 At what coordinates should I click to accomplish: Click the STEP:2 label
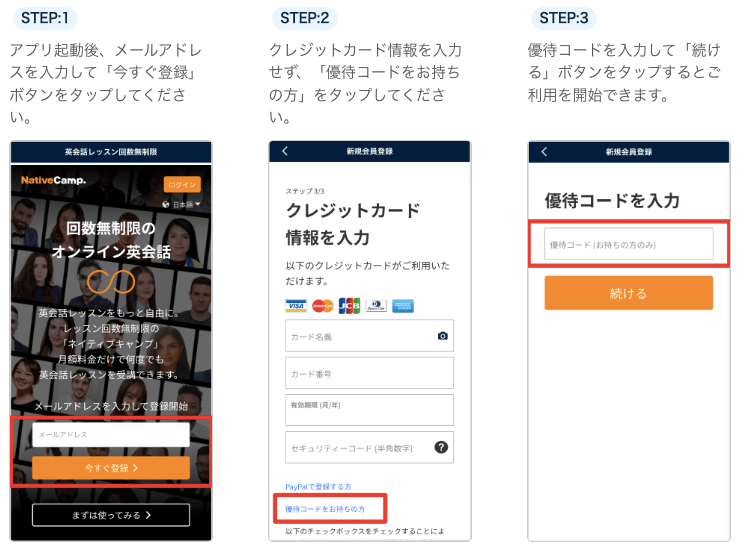click(x=305, y=18)
